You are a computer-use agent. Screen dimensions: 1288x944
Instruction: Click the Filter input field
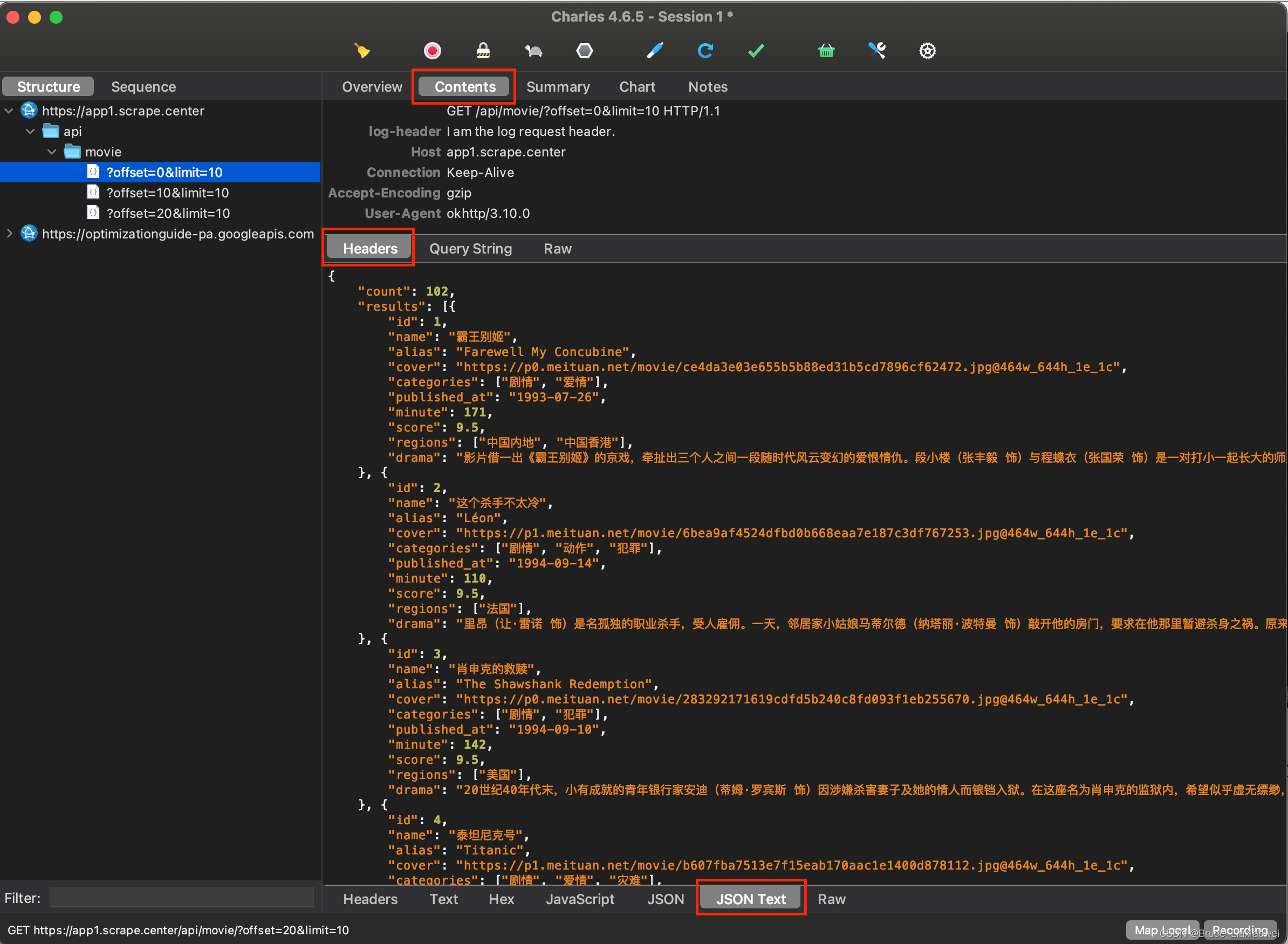click(x=181, y=898)
